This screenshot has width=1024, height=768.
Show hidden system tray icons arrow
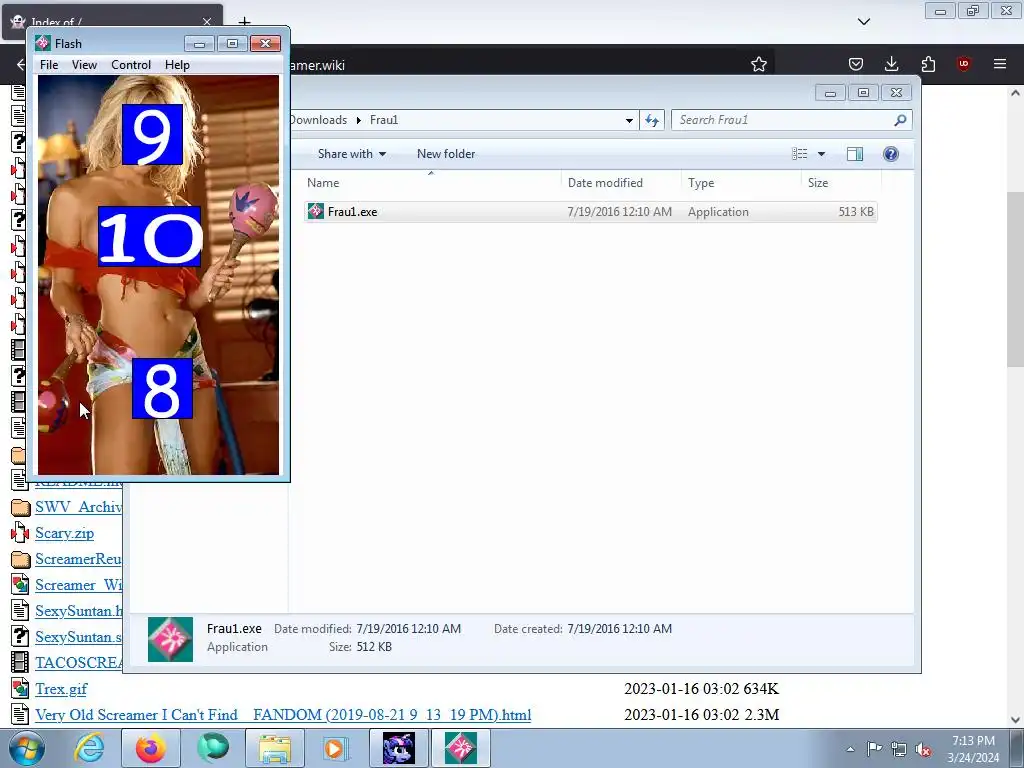850,749
